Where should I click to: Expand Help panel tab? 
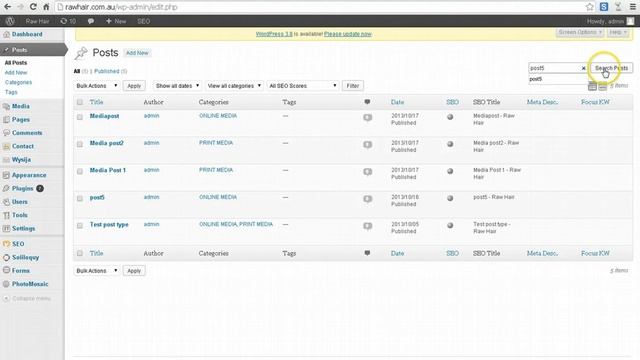point(618,32)
